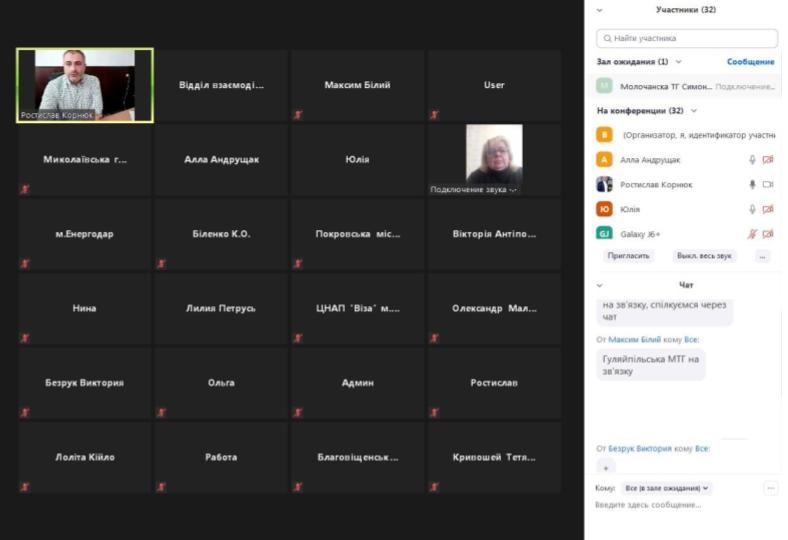Collapse the Чат panel chevron
This screenshot has width=788, height=540.
600,285
